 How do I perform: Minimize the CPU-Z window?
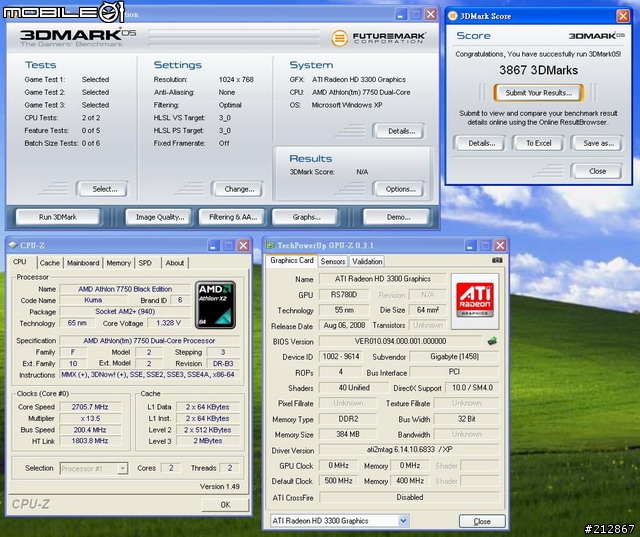[213, 245]
